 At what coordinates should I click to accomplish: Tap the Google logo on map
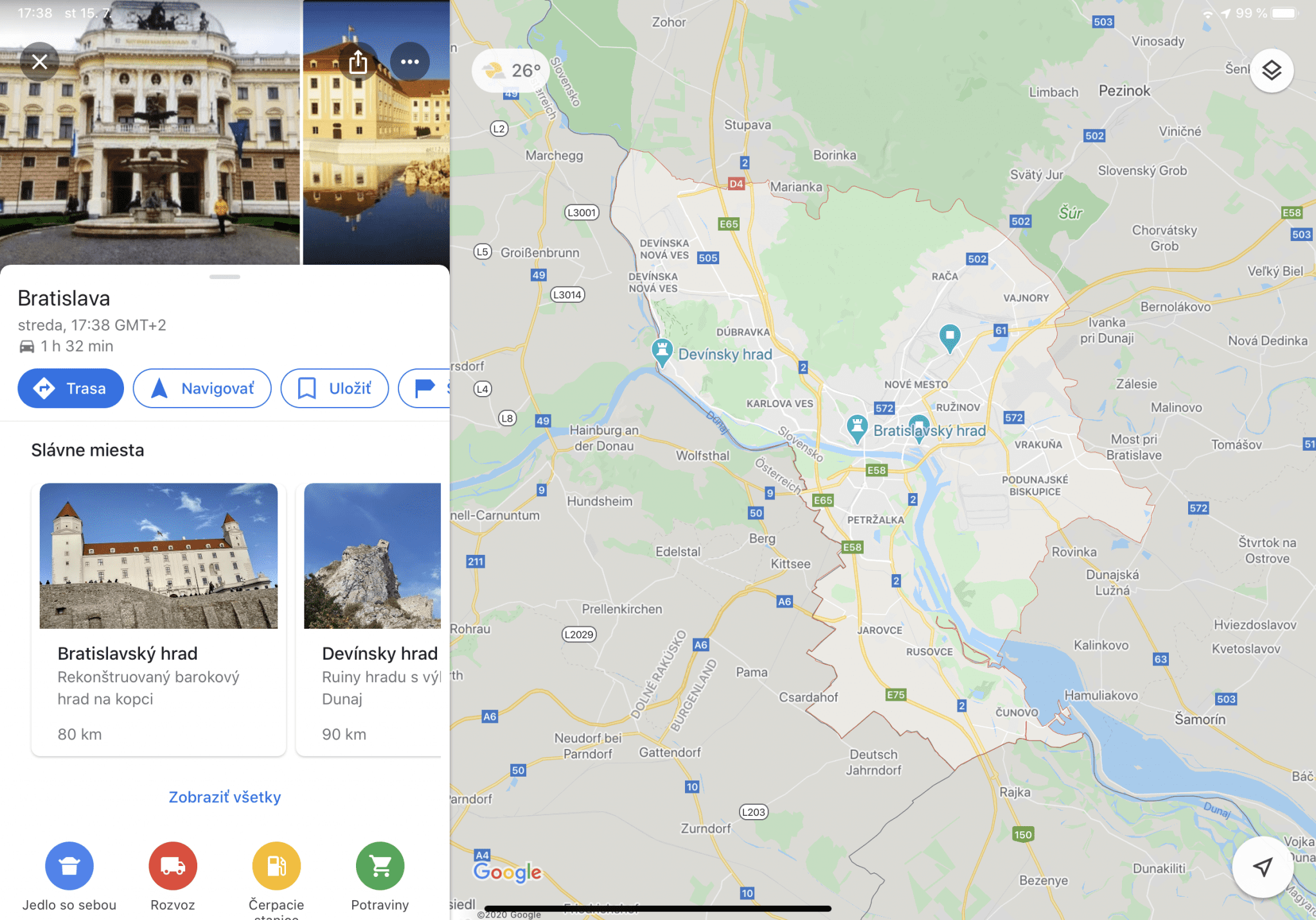coord(508,872)
